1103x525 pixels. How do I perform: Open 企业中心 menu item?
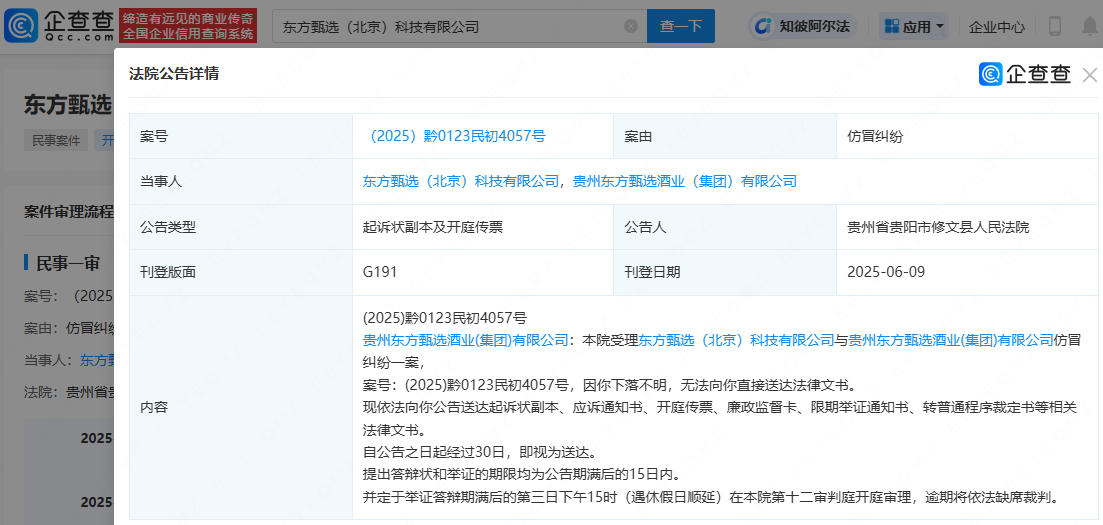tap(997, 27)
